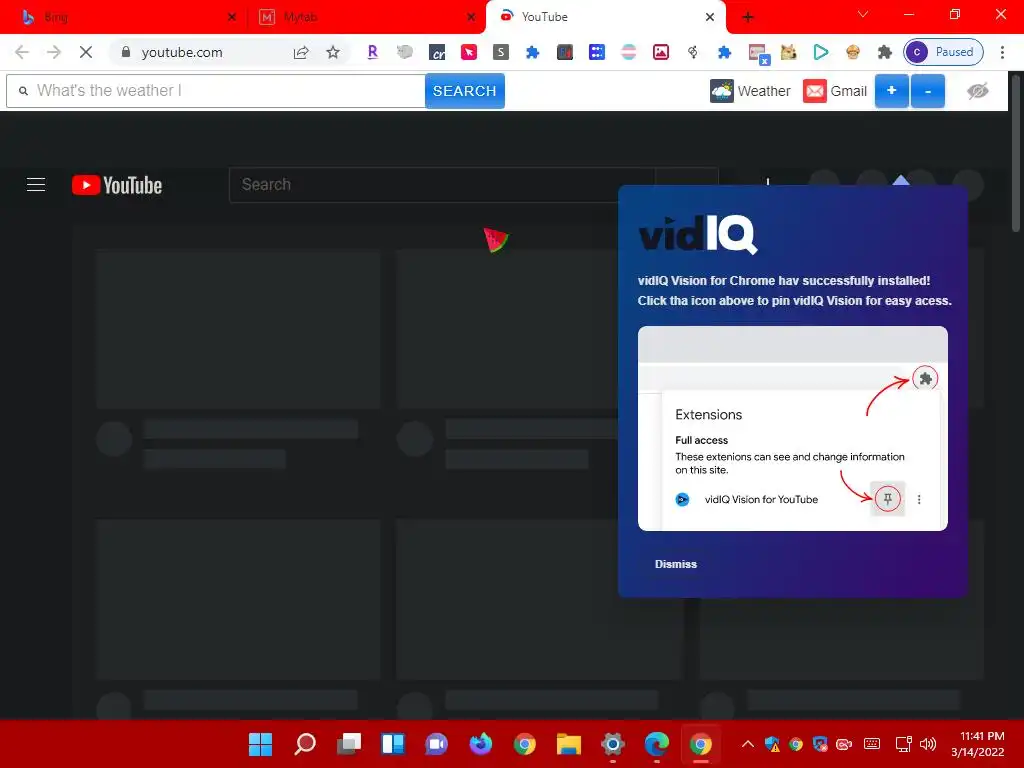Open the gray S extension icon
The image size is (1024, 768).
[x=501, y=52]
